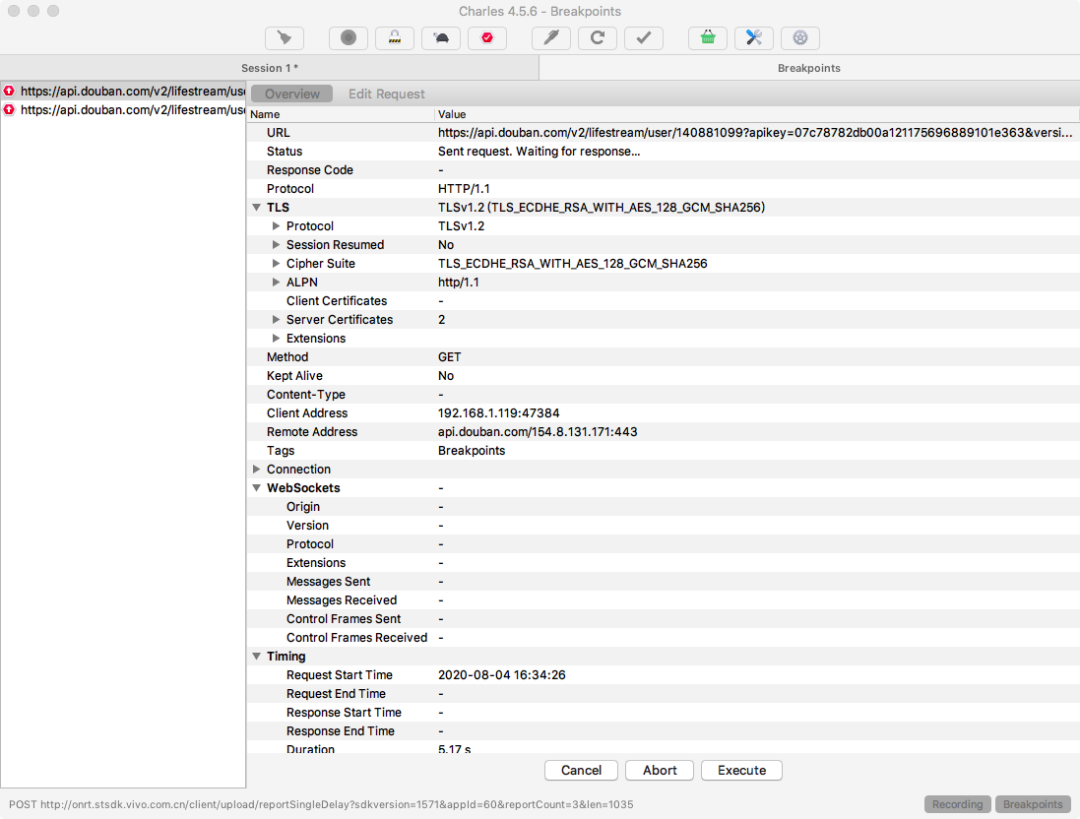The height and width of the screenshot is (819, 1080).
Task: Click the checkmark Validate icon
Action: point(643,38)
